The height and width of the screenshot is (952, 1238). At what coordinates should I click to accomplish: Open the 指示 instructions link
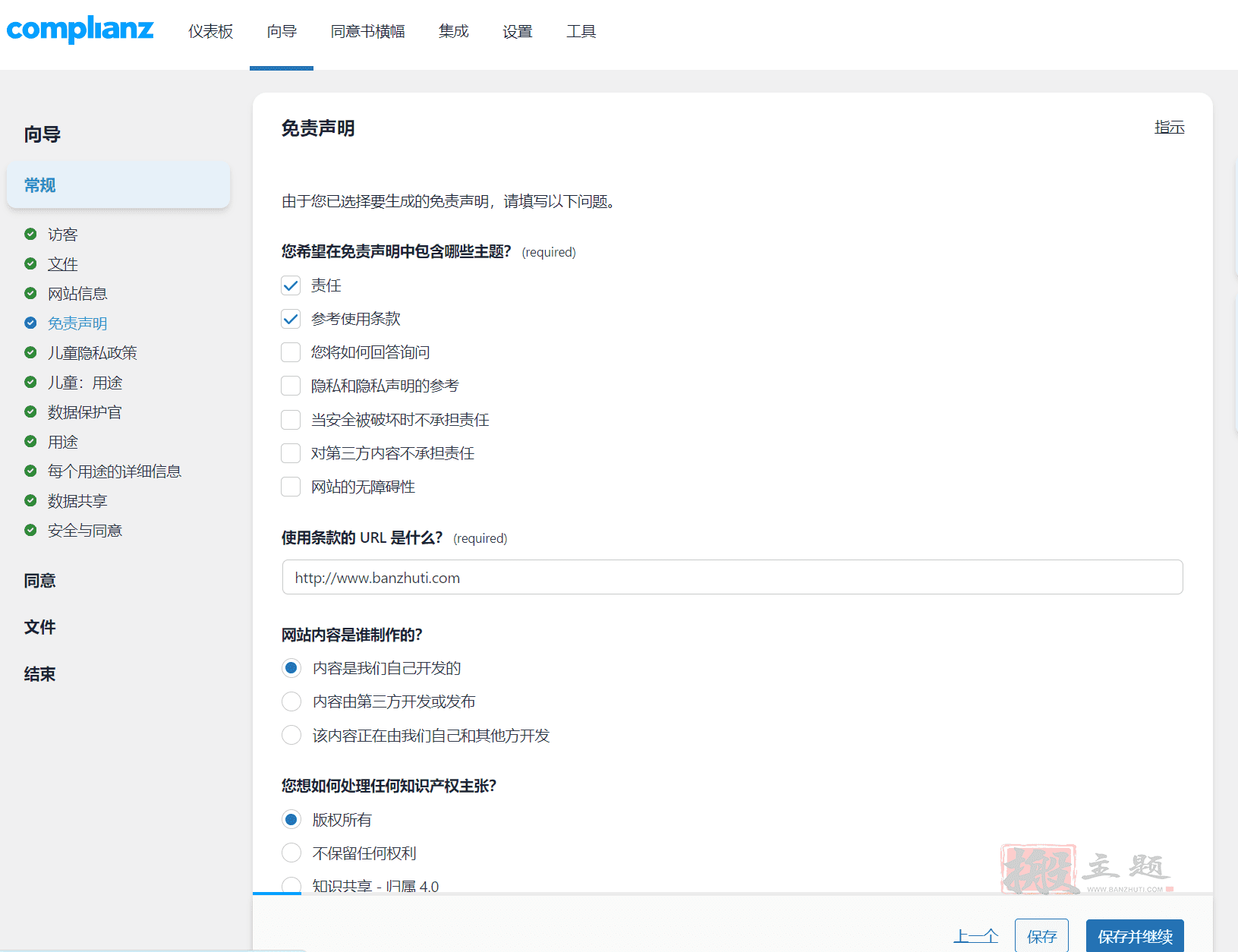tap(1170, 127)
